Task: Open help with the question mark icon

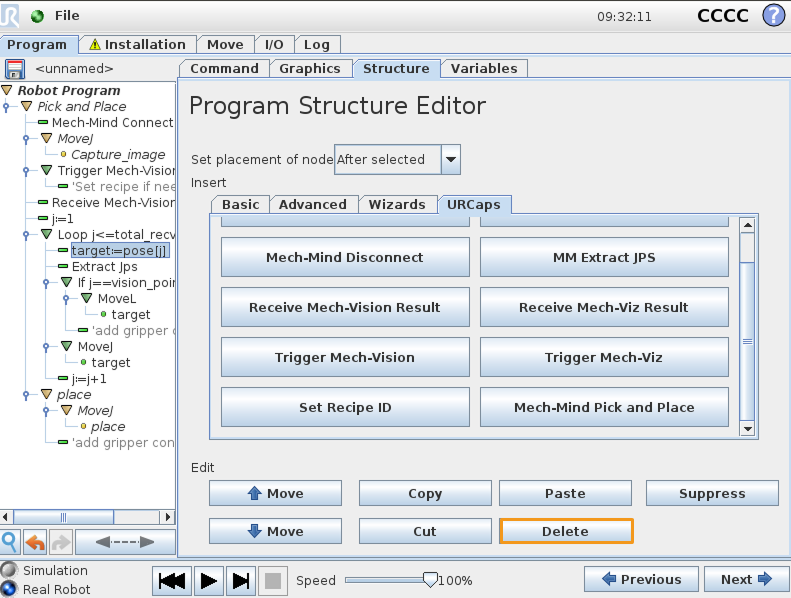Action: 773,16
